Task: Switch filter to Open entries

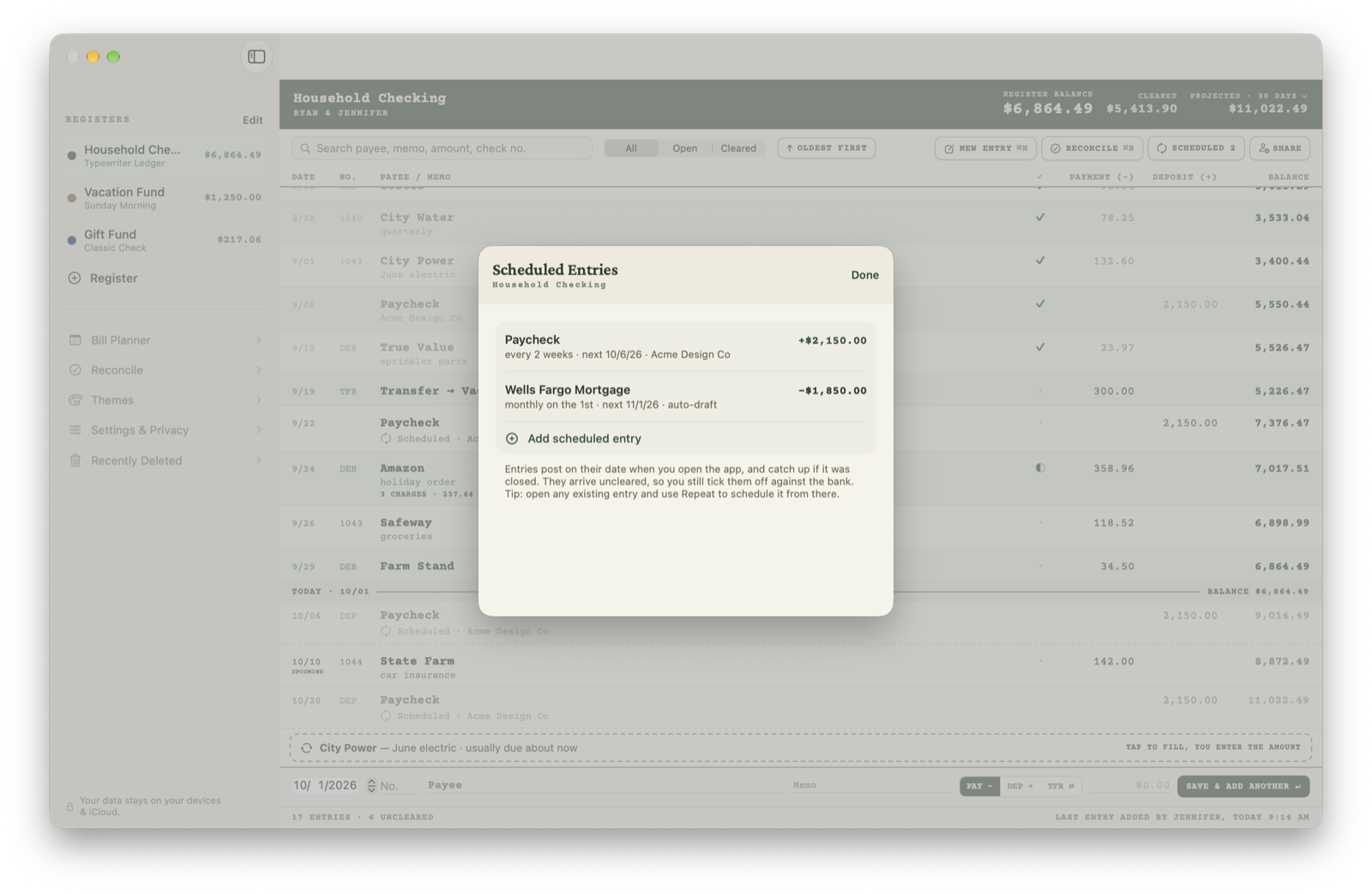Action: click(684, 148)
